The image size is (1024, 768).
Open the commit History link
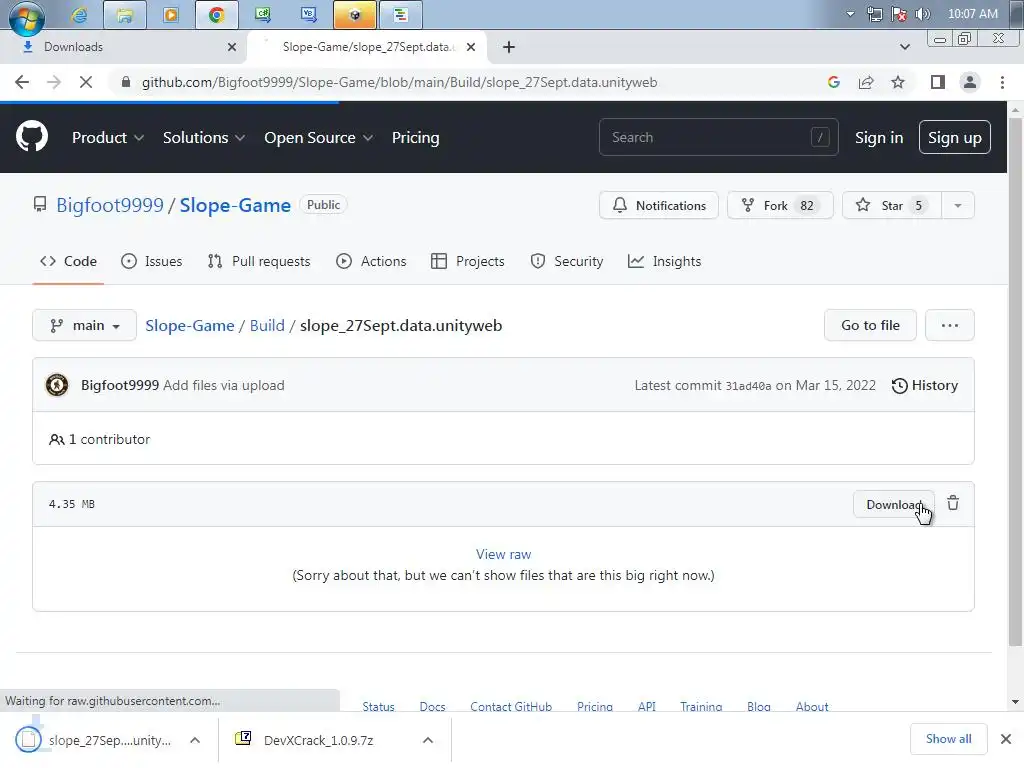[925, 385]
